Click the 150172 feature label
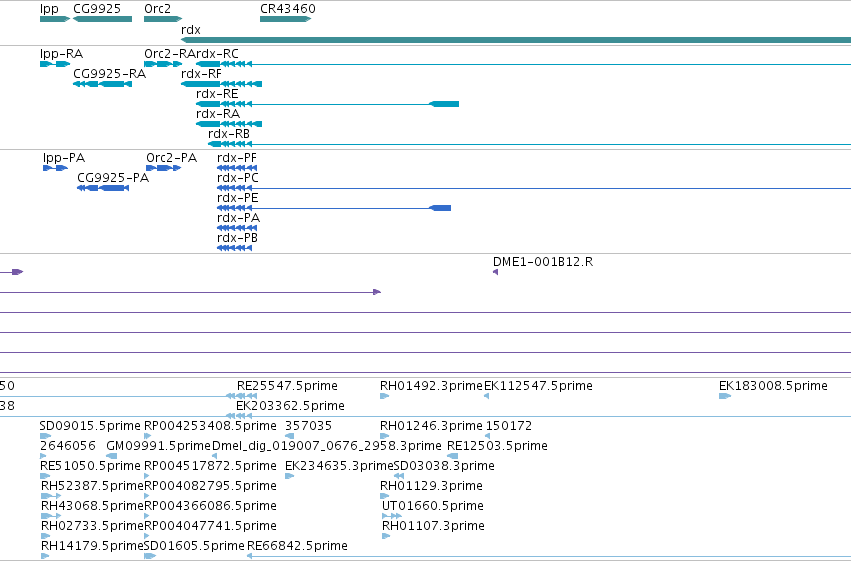The height and width of the screenshot is (561, 851). 509,426
